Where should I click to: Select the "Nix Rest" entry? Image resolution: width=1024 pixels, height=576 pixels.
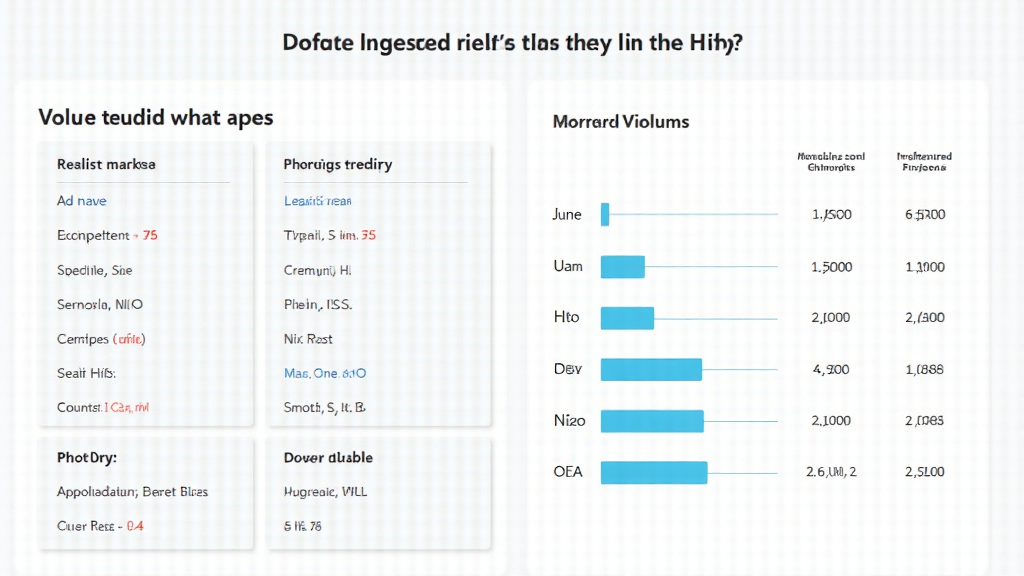click(308, 339)
